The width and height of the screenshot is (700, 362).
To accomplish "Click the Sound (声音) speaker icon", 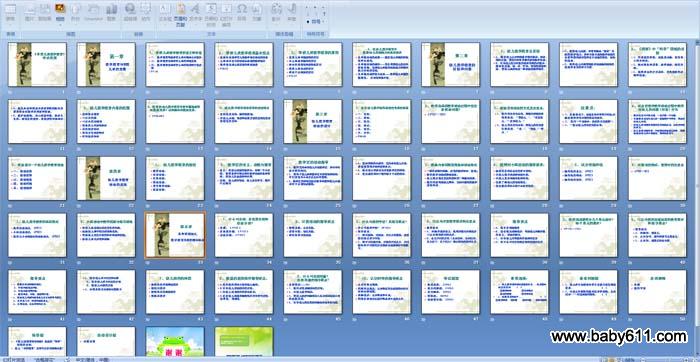I will [x=292, y=12].
